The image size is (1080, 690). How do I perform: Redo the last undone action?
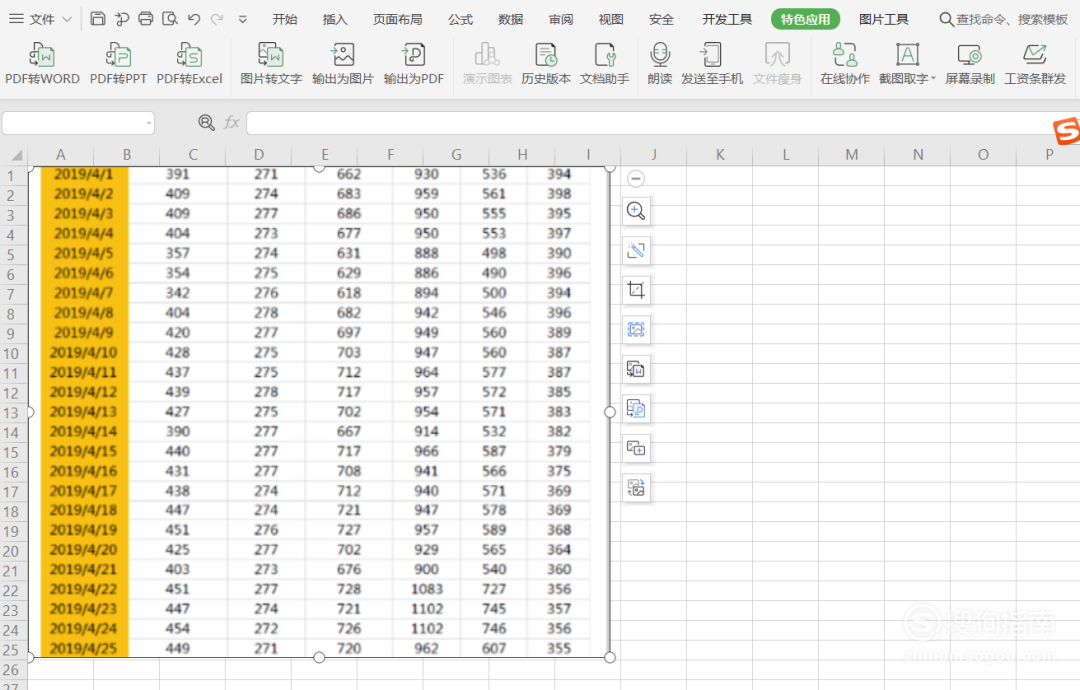(x=217, y=19)
